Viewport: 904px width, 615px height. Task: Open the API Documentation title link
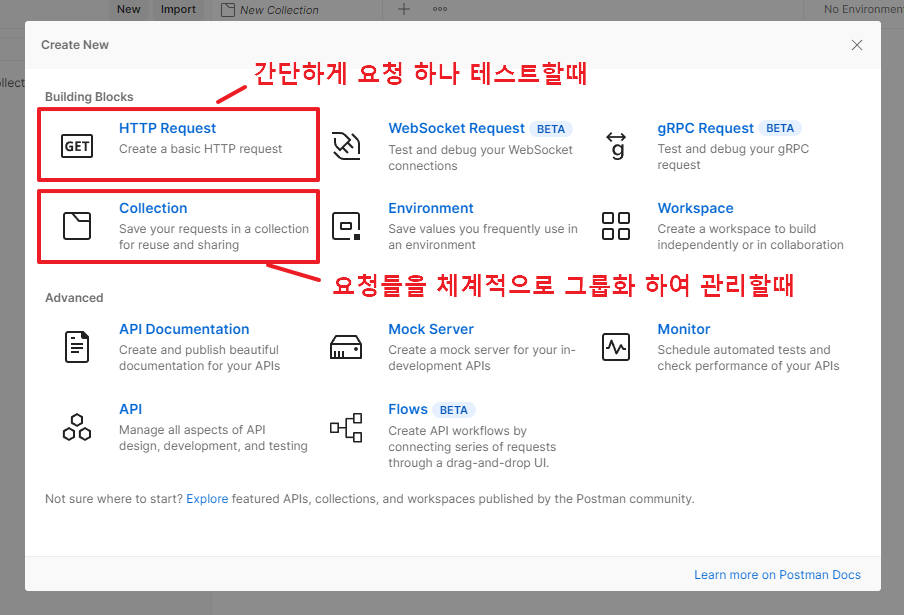[x=184, y=329]
